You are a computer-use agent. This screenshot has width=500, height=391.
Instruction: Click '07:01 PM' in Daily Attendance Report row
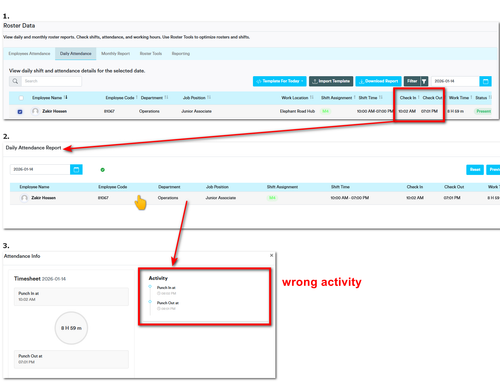pyautogui.click(x=452, y=198)
